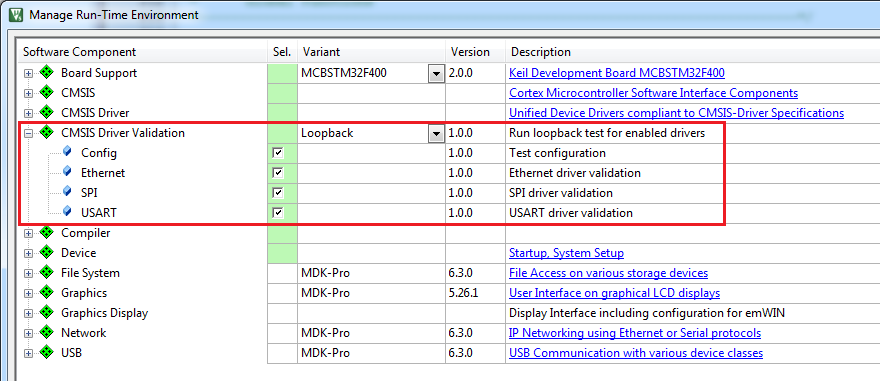Uncheck the USART driver validation checkbox
Screen dimensions: 880x381
click(277, 213)
